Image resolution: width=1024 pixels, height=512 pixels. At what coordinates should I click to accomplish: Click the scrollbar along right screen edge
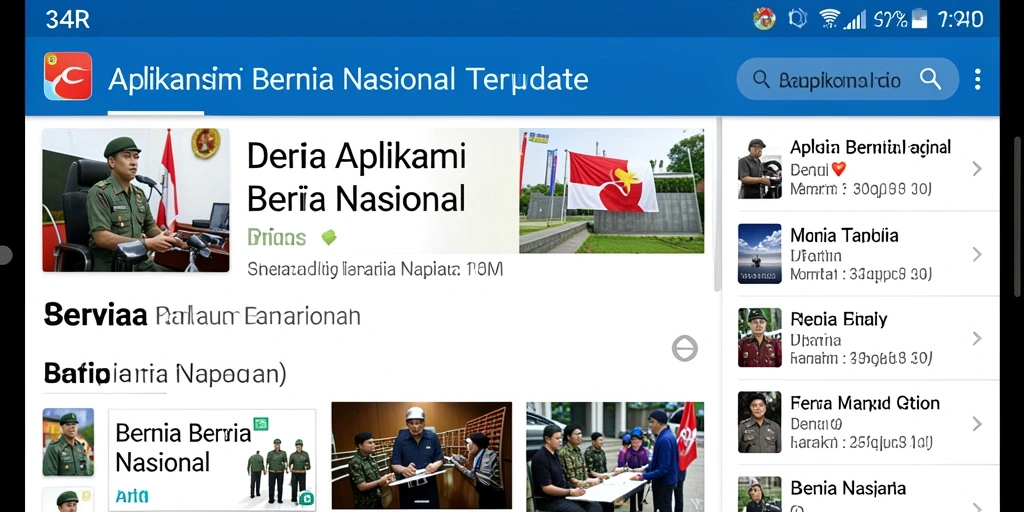pos(1017,216)
